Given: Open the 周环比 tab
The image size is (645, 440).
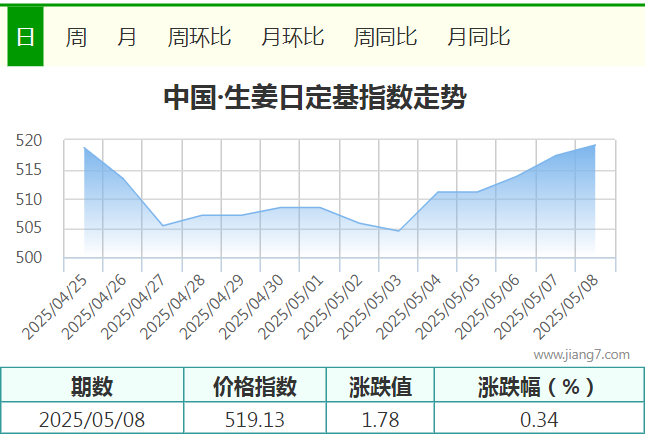Looking at the screenshot, I should coord(199,37).
